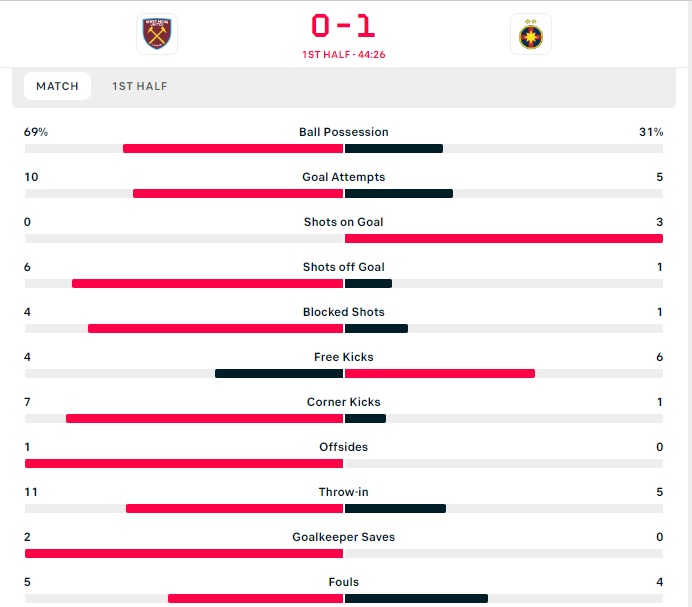The width and height of the screenshot is (692, 607).
Task: Click the Fouls stat label
Action: click(x=343, y=582)
